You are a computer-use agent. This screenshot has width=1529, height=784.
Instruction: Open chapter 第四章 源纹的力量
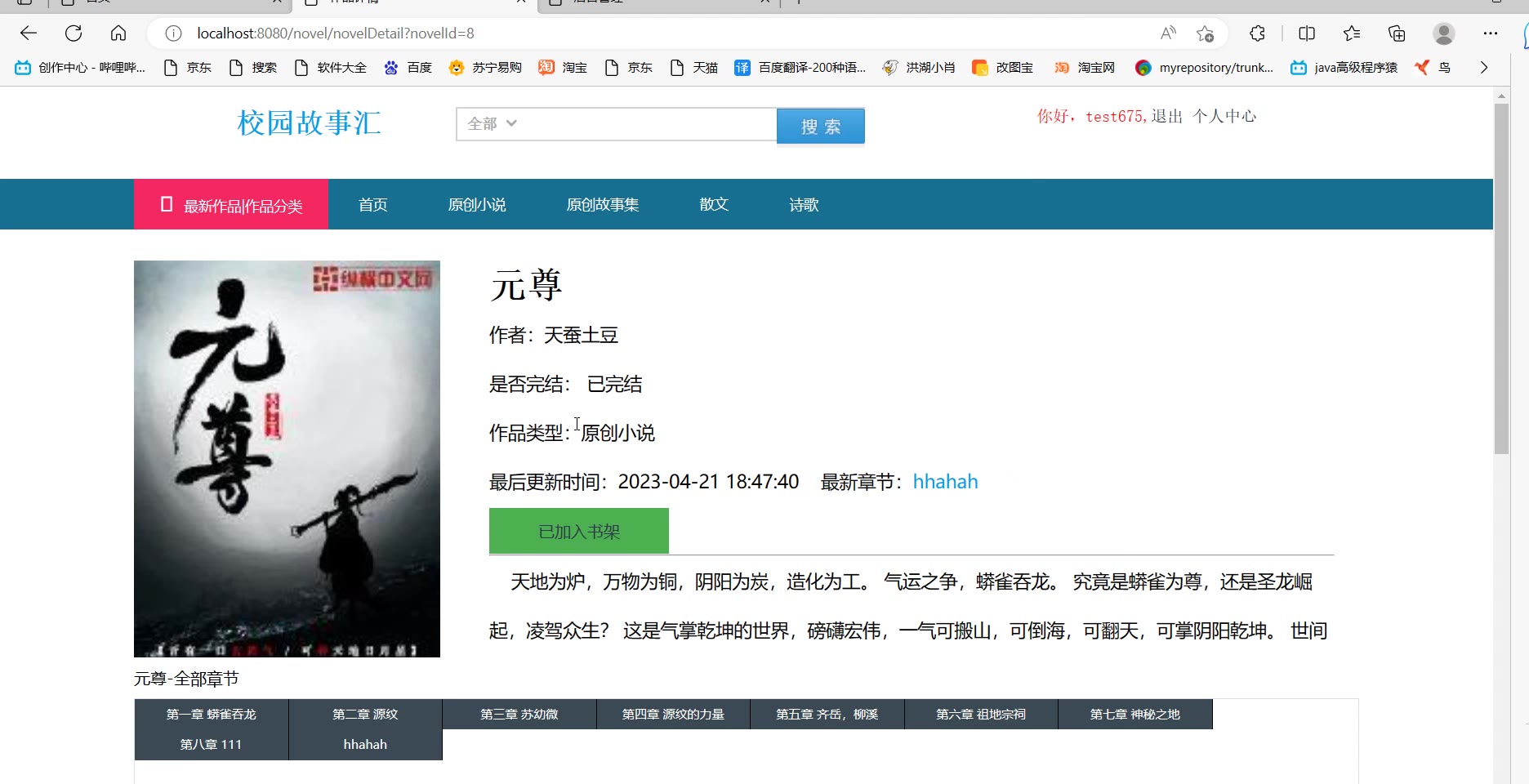(x=673, y=714)
